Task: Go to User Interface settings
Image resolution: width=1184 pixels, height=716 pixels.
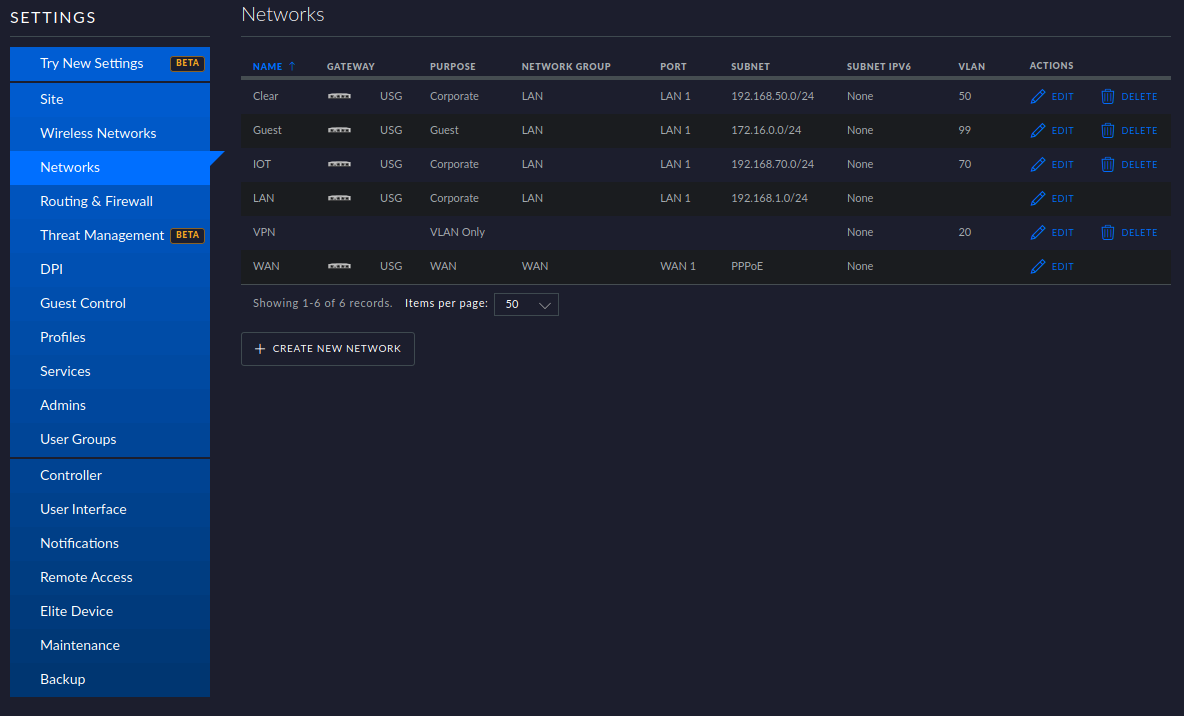Action: [x=110, y=509]
